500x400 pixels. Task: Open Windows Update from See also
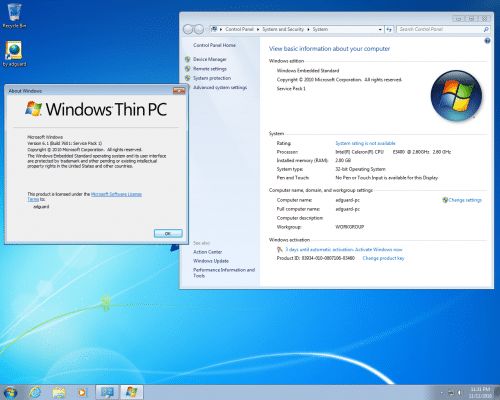click(x=211, y=261)
